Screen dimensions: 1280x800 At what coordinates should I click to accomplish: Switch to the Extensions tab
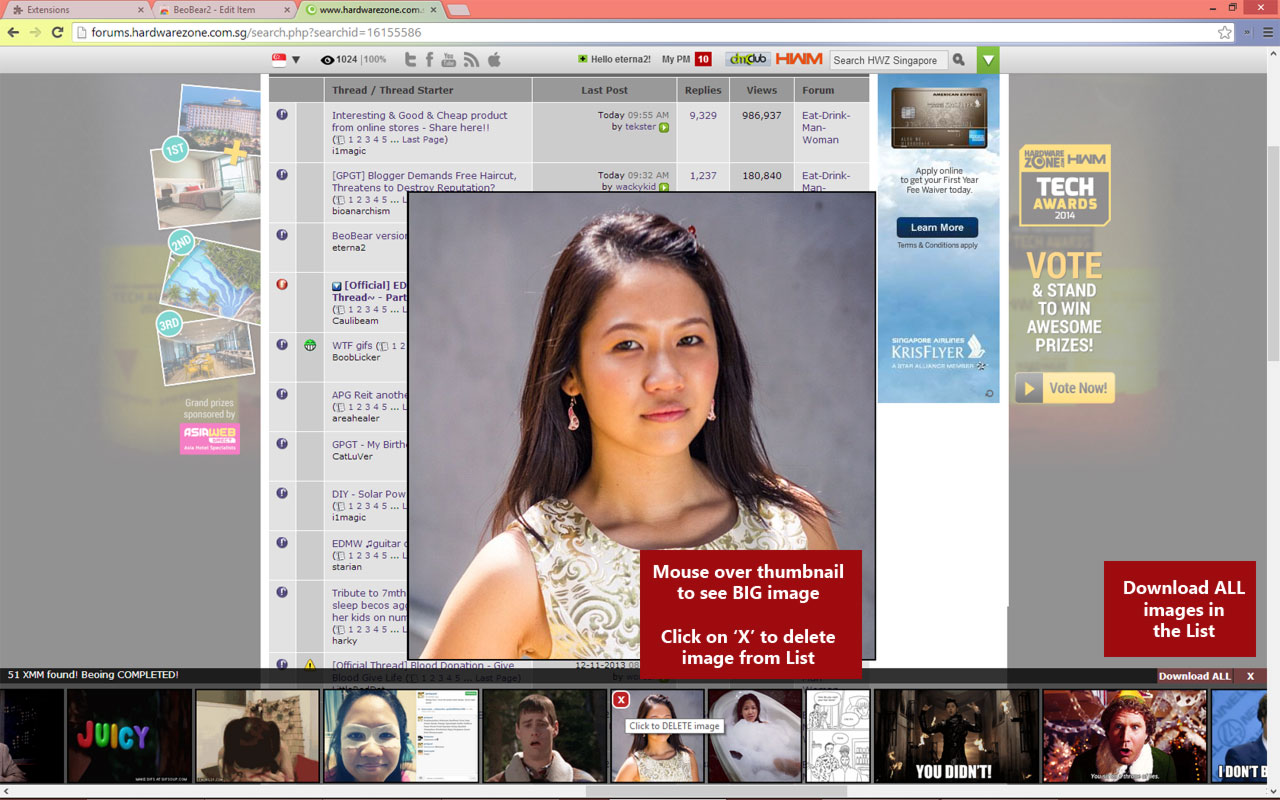click(75, 10)
